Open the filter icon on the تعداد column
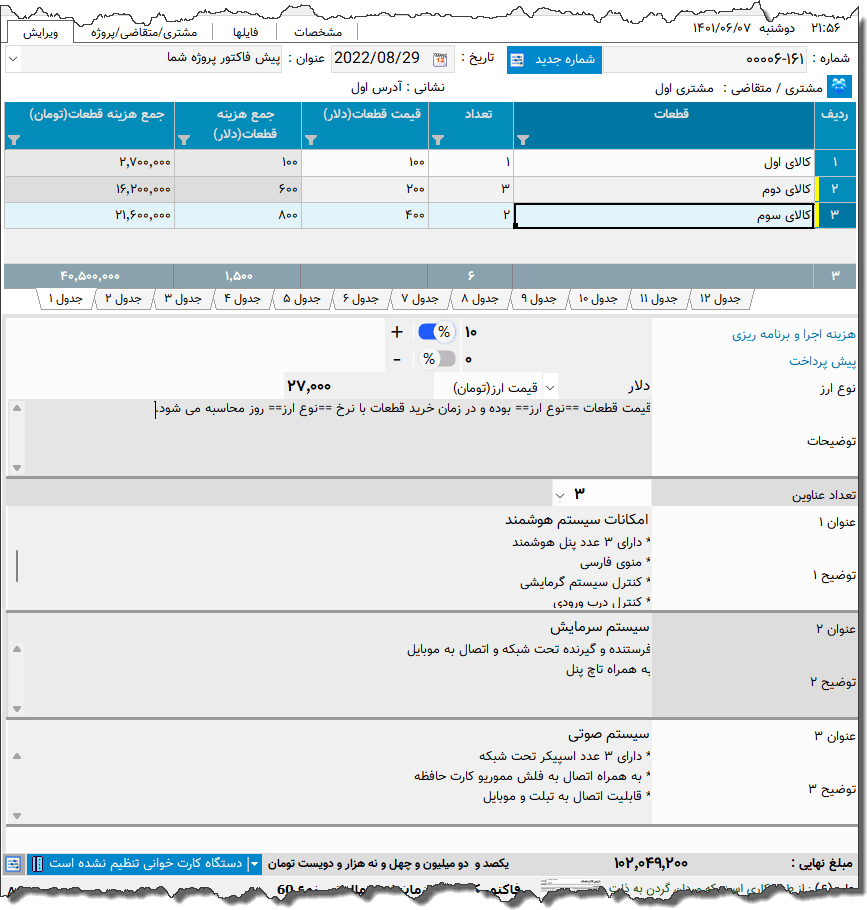 click(x=437, y=141)
